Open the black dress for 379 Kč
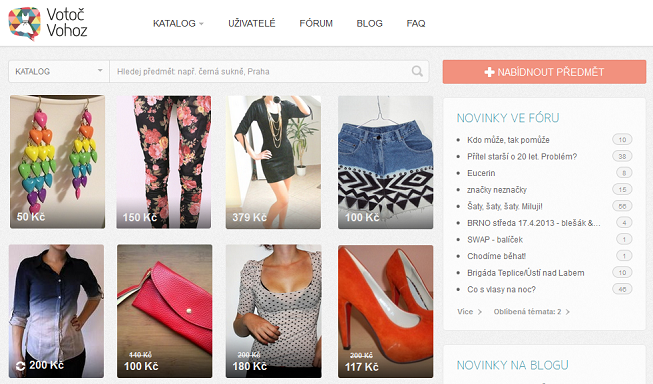Screen dimensions: 653x384 (x=273, y=162)
